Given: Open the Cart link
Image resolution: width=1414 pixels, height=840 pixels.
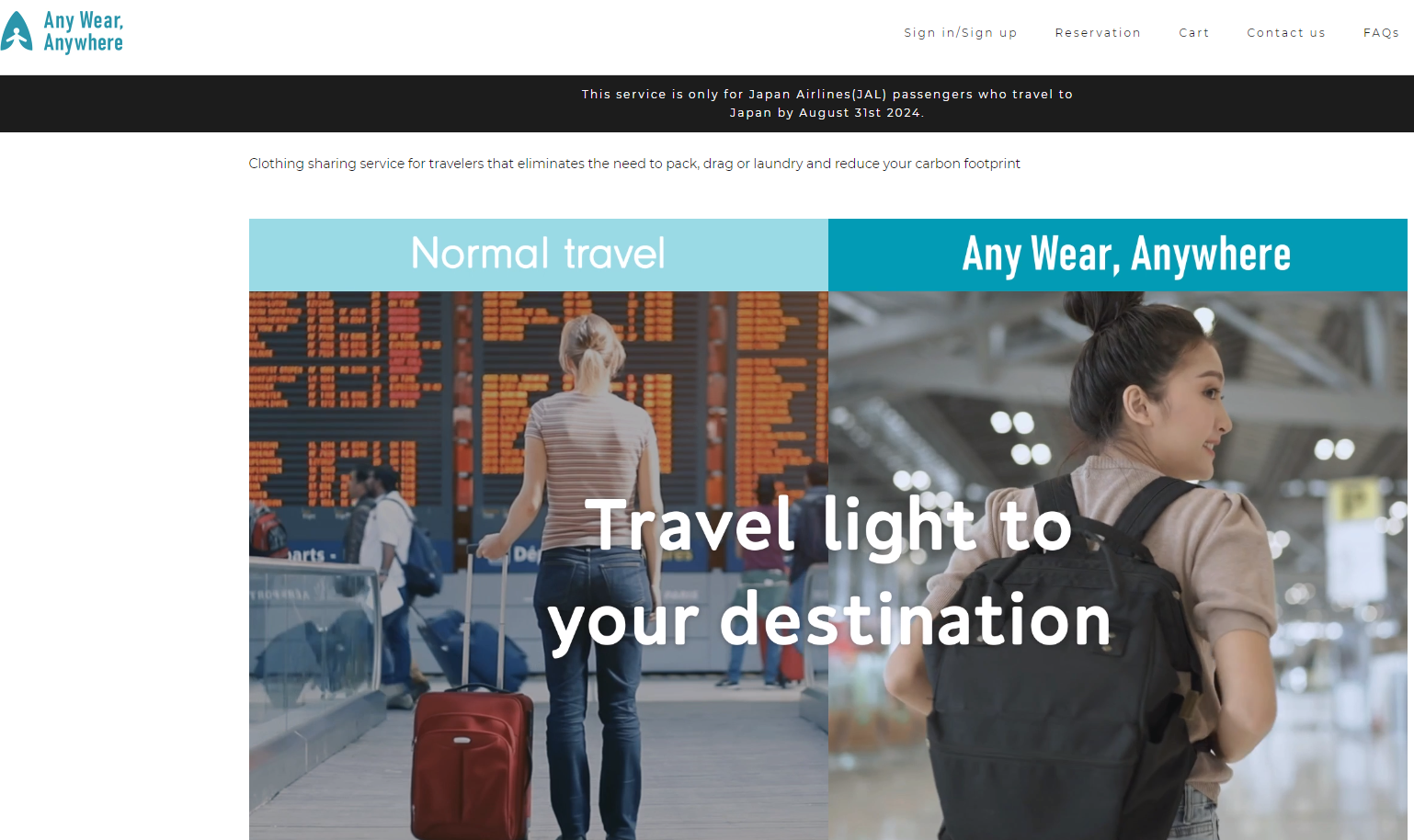Looking at the screenshot, I should 1194,32.
